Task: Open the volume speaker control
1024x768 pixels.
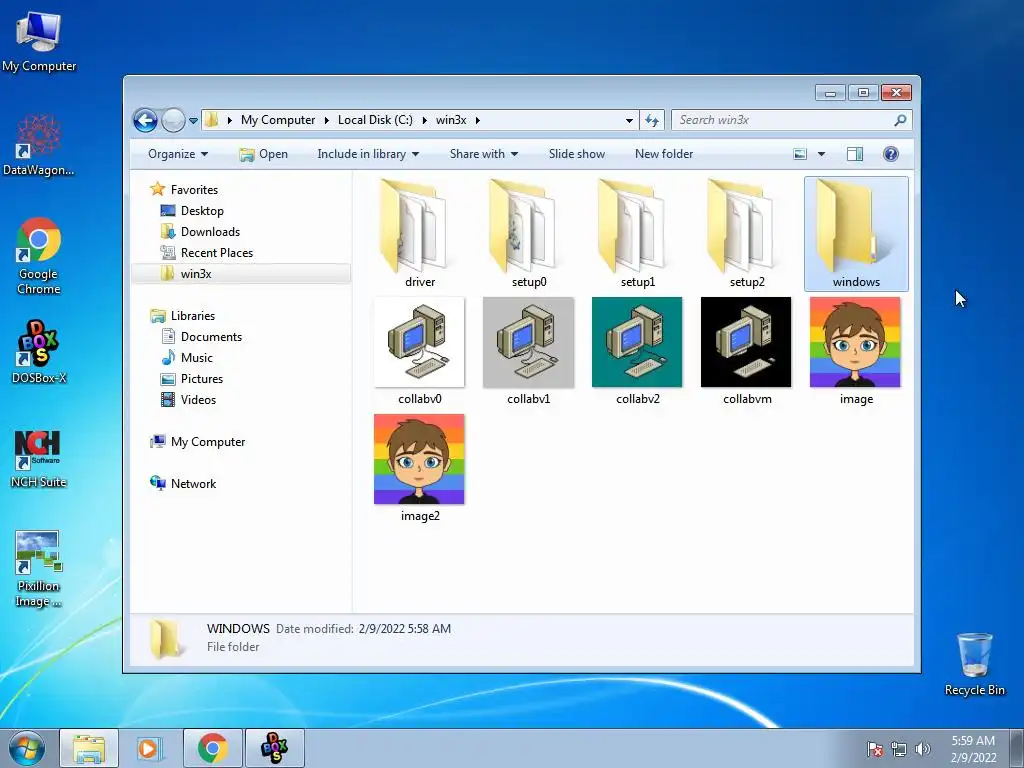Action: point(922,749)
